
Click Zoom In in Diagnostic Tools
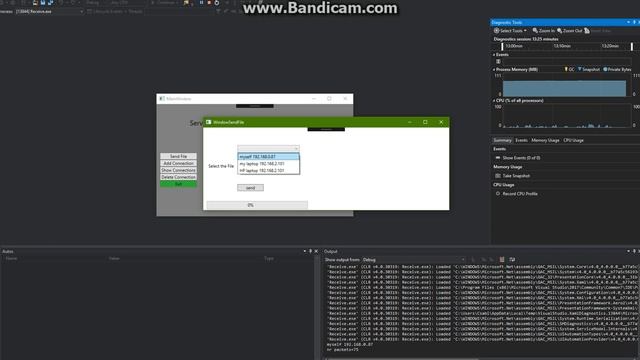coord(543,31)
